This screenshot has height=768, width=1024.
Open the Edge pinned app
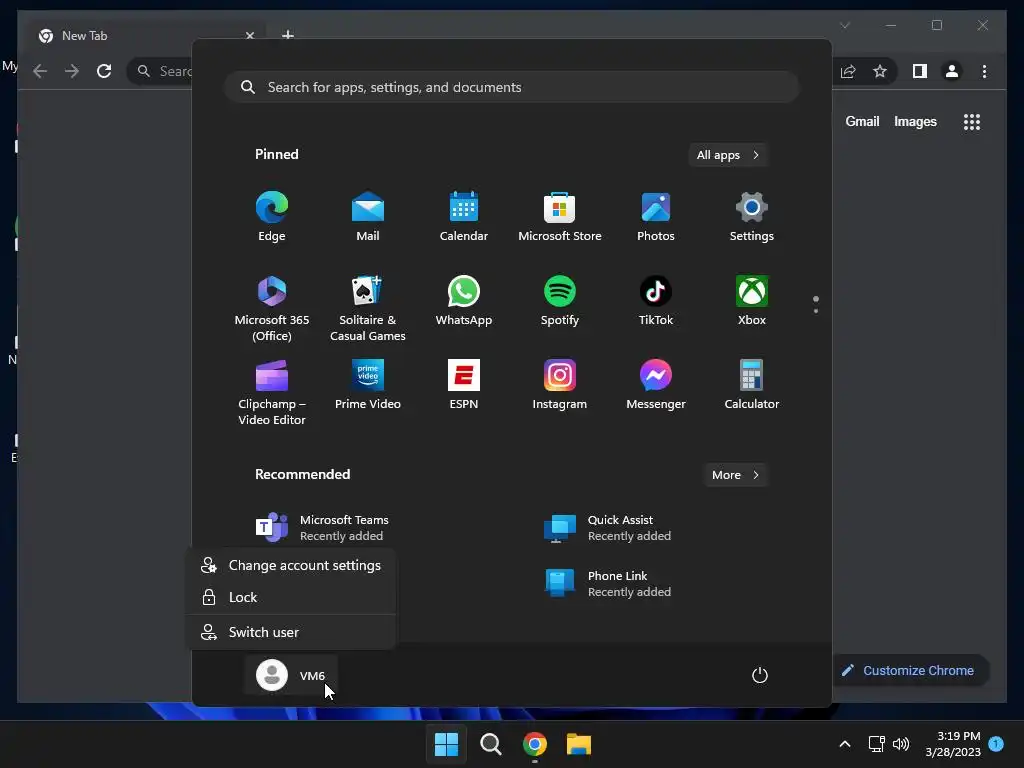point(272,216)
